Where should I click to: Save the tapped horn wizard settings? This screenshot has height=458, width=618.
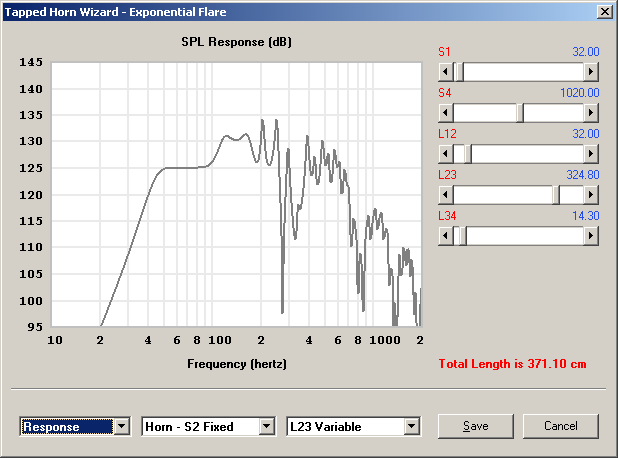tap(476, 426)
